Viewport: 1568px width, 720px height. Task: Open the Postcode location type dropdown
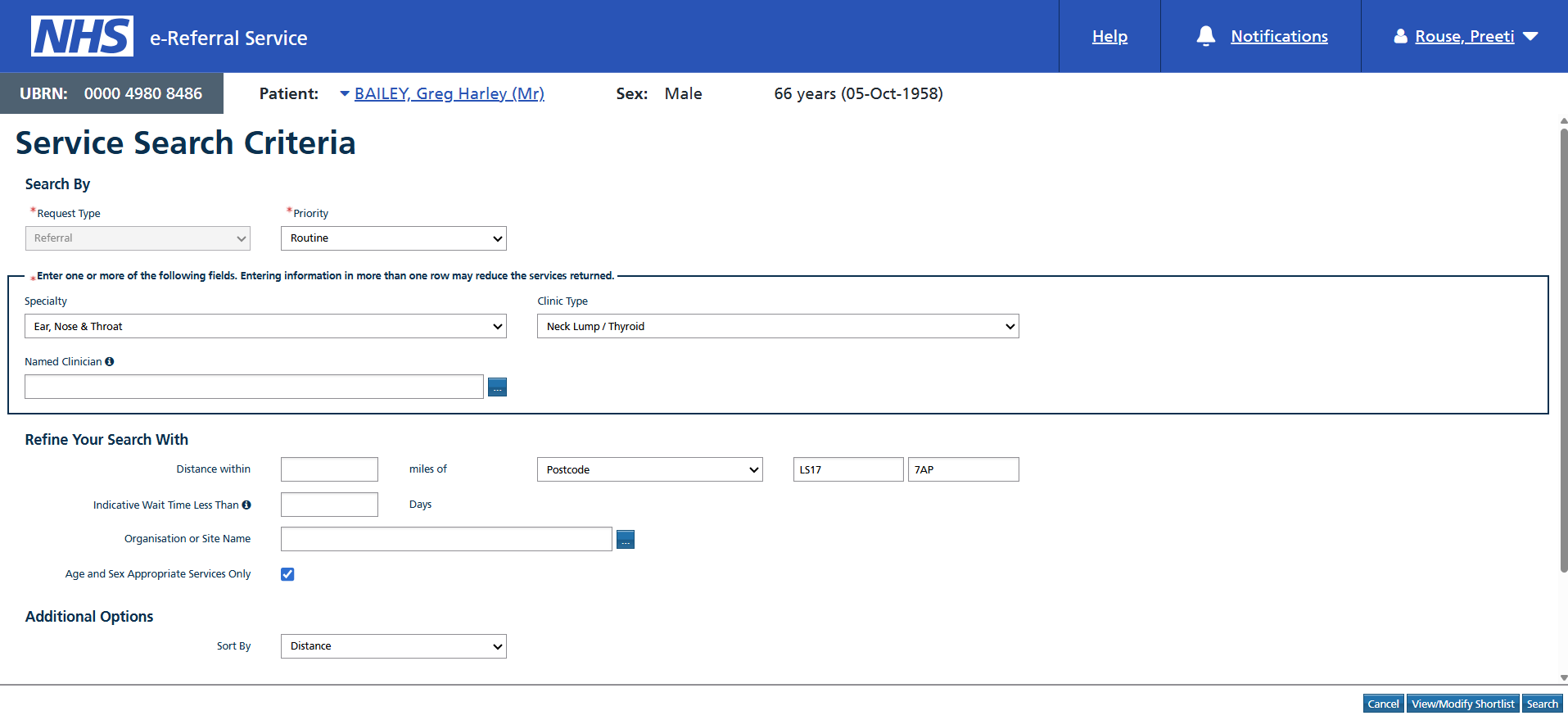tap(650, 469)
